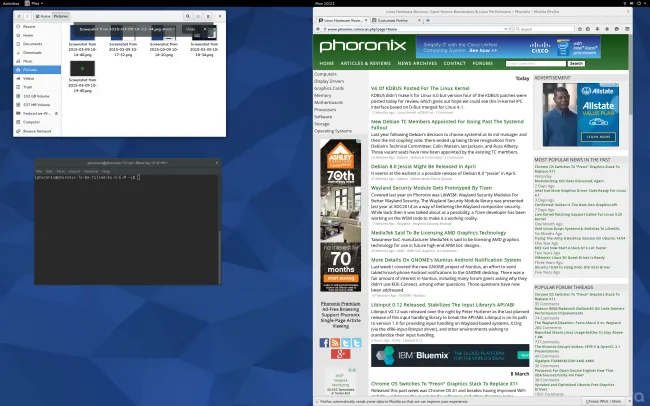Open Videos in the Files sidebar
This screenshot has height=406, width=650.
point(37,78)
